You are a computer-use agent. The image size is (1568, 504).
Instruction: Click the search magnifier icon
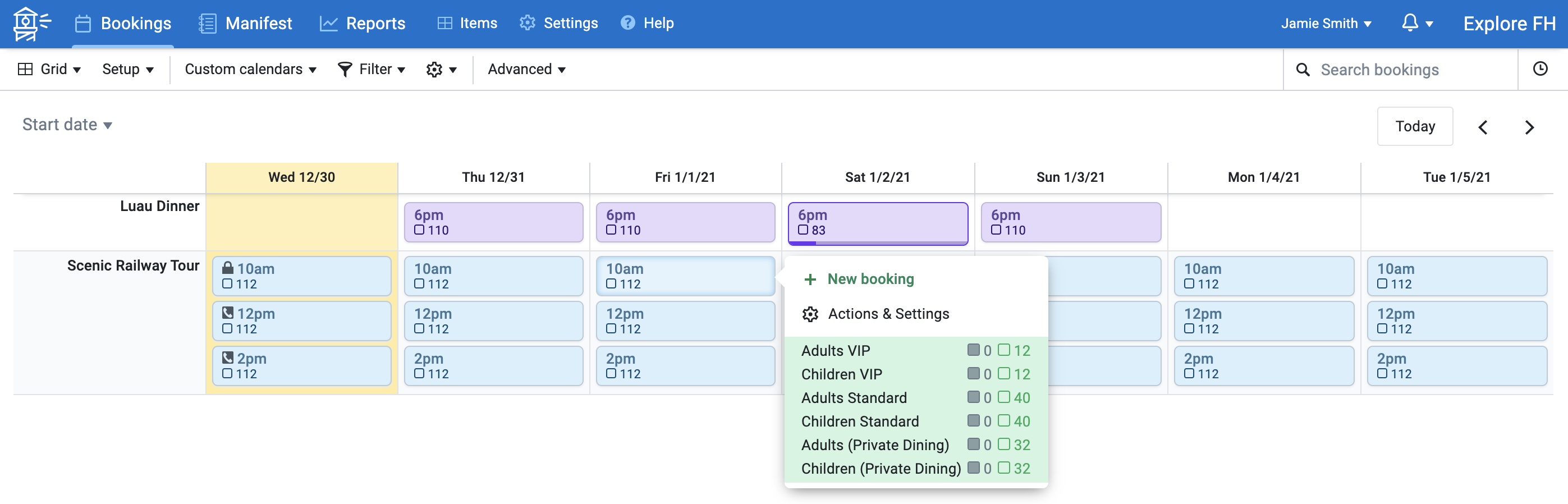[1303, 70]
